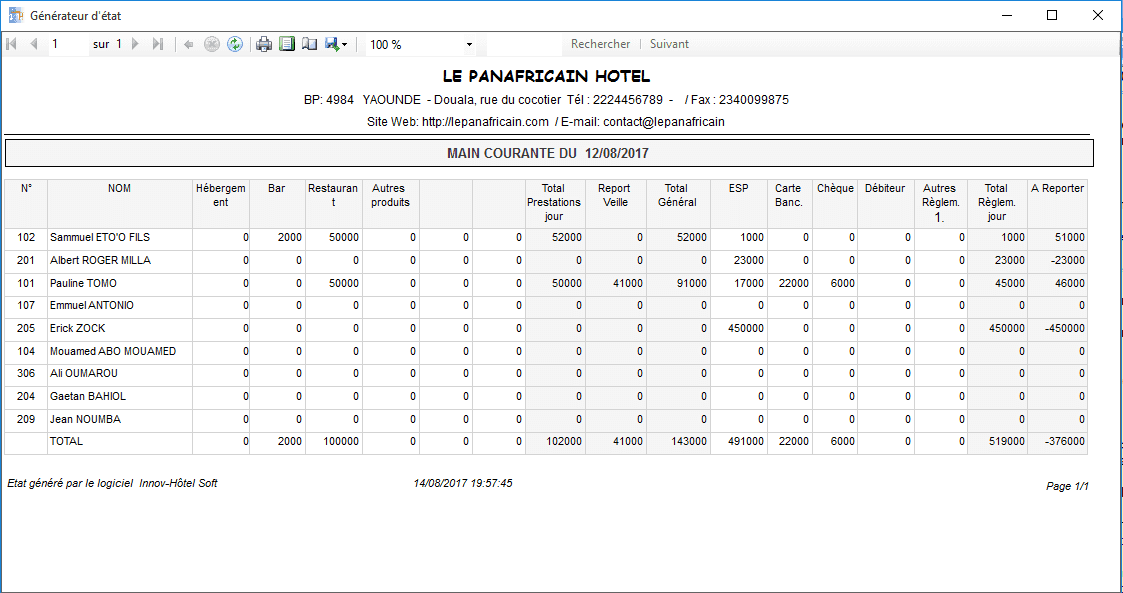Click the Albert ROGER MILLA name cell
1123x593 pixels.
120,260
